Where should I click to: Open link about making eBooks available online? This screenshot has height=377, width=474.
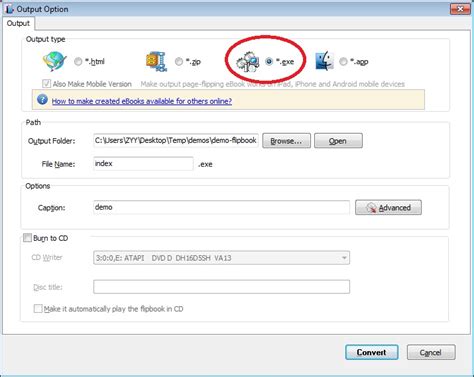[142, 101]
